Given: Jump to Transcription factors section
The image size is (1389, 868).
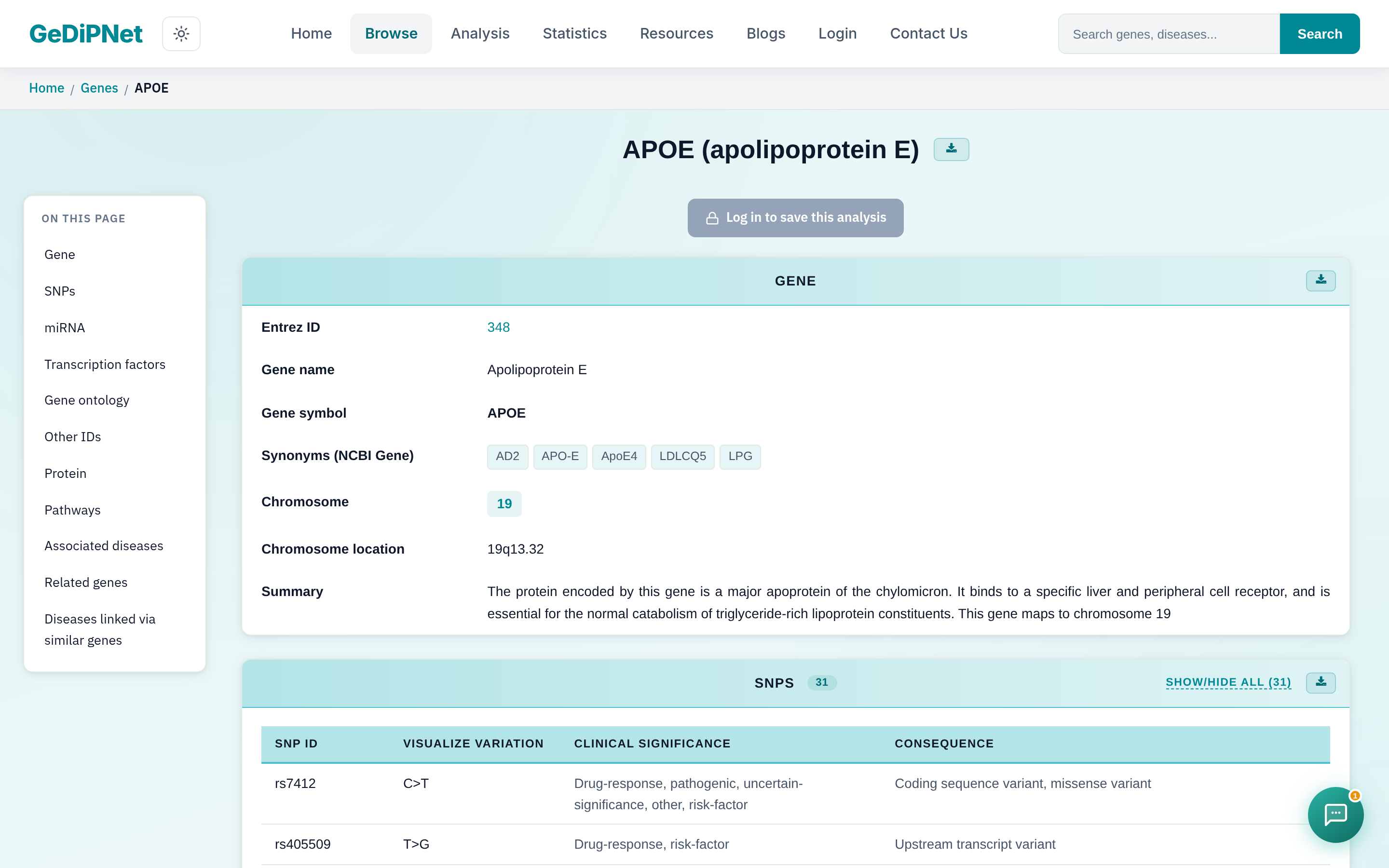Looking at the screenshot, I should [105, 365].
